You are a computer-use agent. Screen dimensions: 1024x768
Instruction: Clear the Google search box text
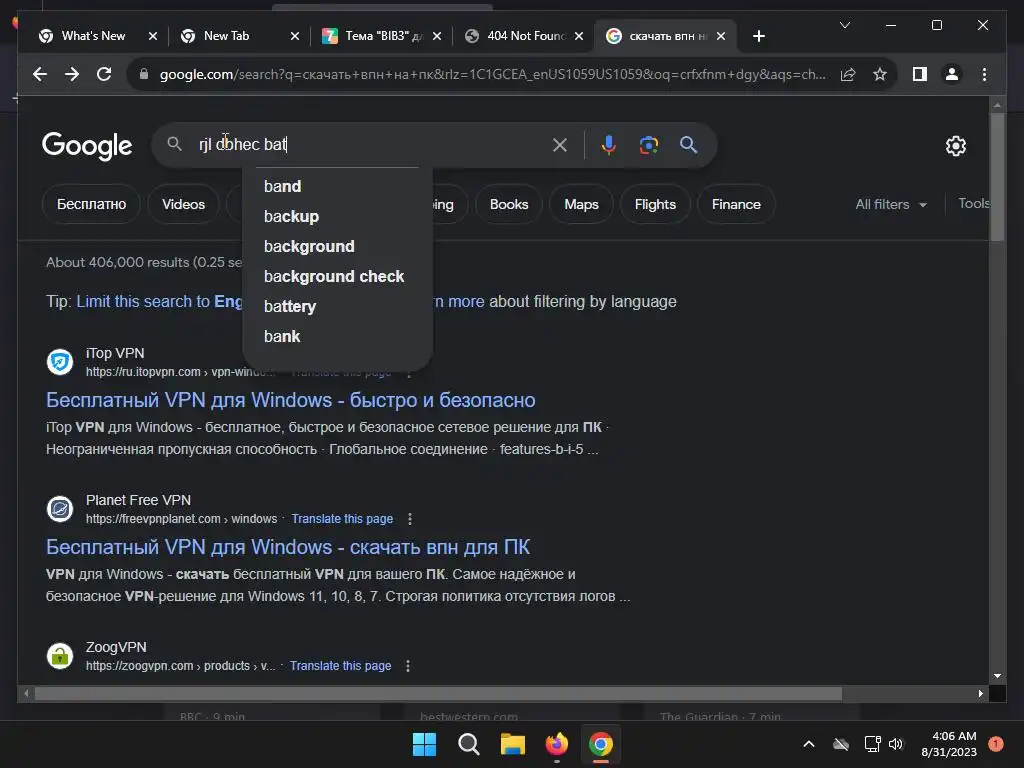pyautogui.click(x=560, y=145)
